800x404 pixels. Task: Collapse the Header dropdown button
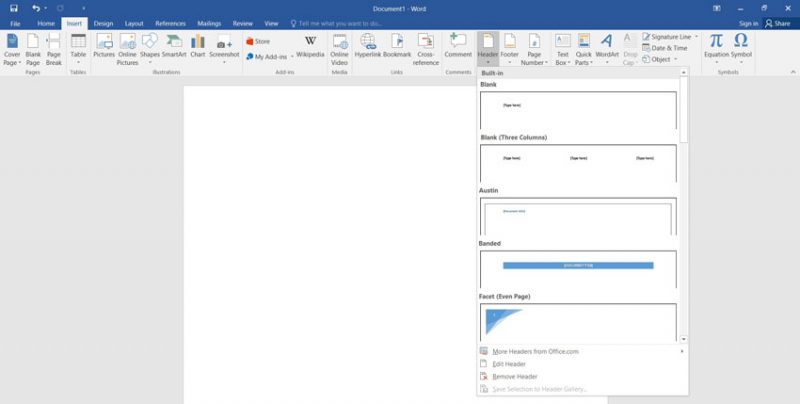click(x=488, y=49)
